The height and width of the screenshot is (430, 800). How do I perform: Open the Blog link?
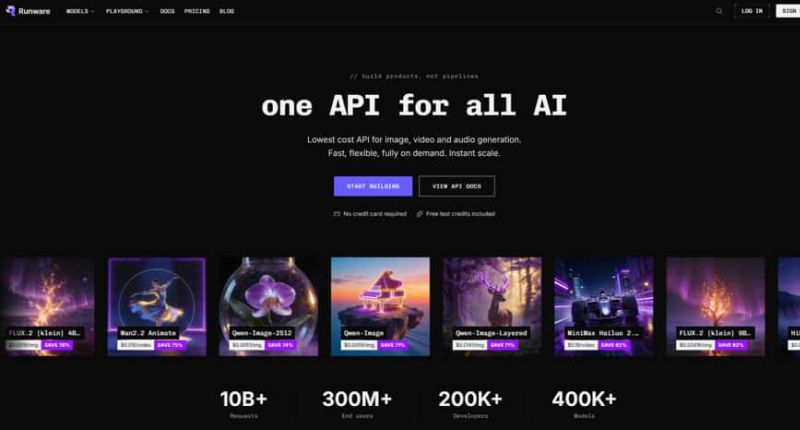pos(227,11)
